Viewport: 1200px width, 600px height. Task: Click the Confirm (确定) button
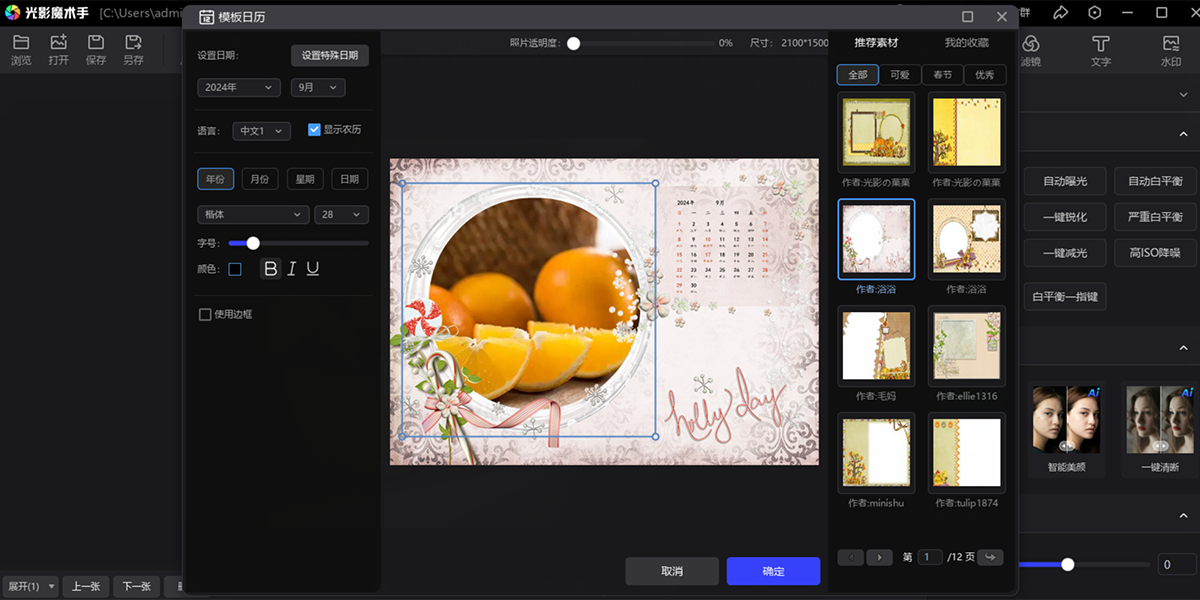[773, 571]
